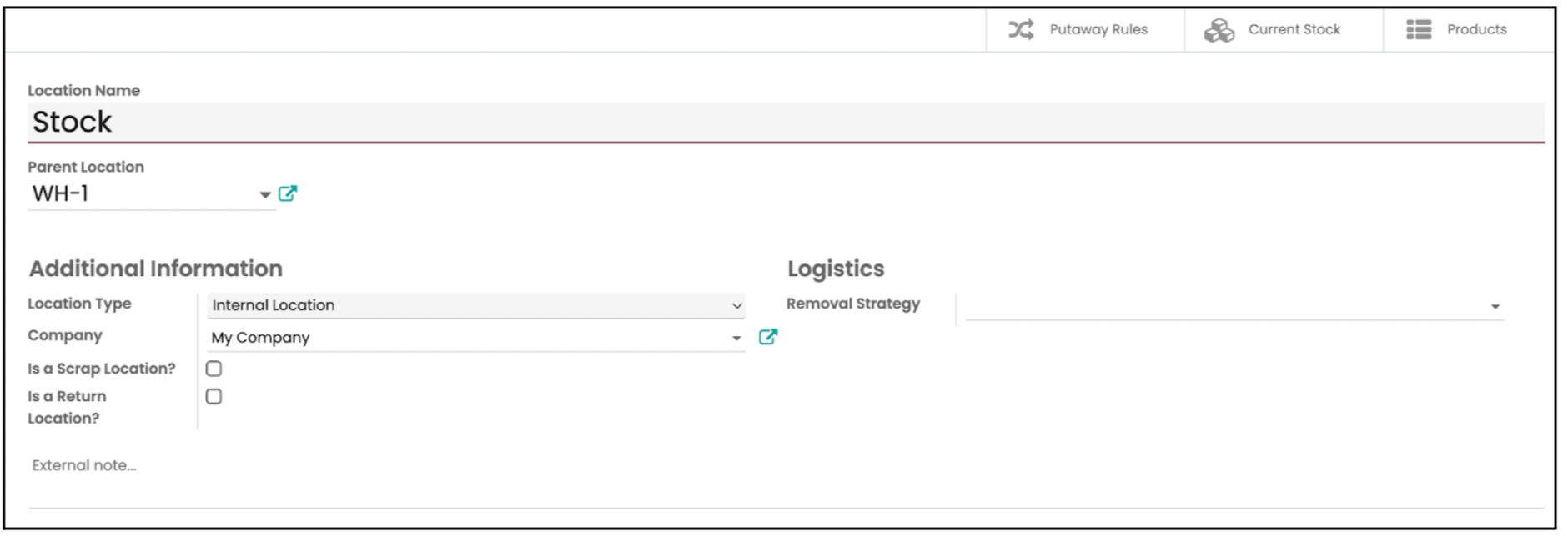The width and height of the screenshot is (1568, 537).
Task: Click the WH-1 parent location text
Action: [x=60, y=193]
